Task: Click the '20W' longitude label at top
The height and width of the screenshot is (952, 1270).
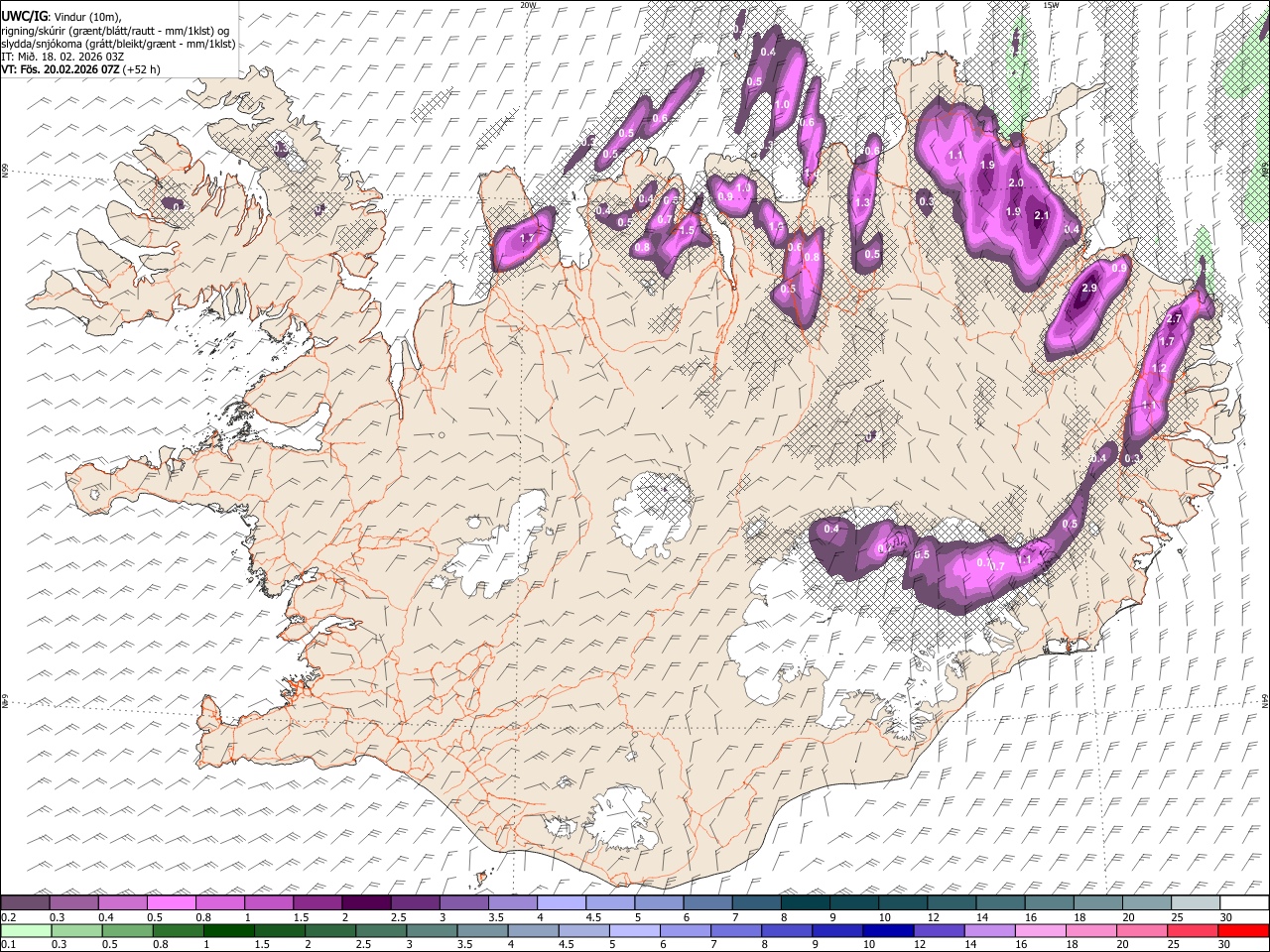Action: pos(527,5)
